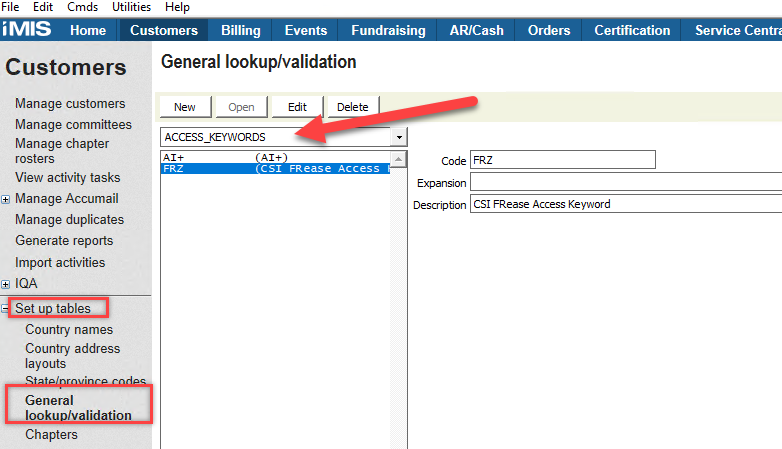Click the iMIS logo
Image resolution: width=782 pixels, height=449 pixels.
point(27,30)
